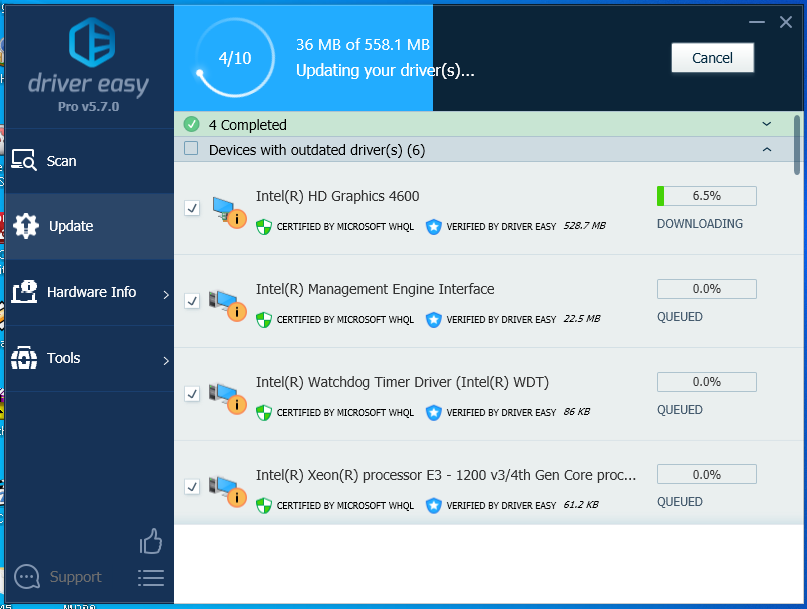
Task: Click the Update gear icon in sidebar
Action: (26, 225)
